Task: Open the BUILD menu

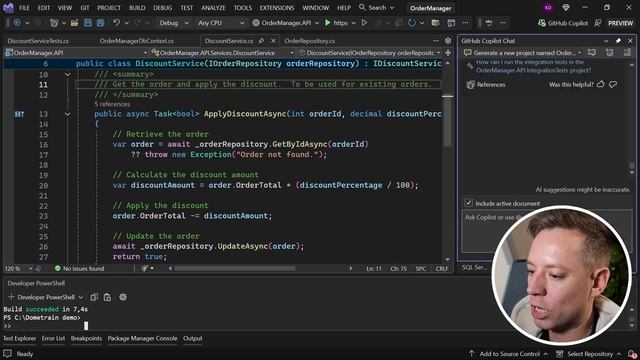Action: point(137,8)
